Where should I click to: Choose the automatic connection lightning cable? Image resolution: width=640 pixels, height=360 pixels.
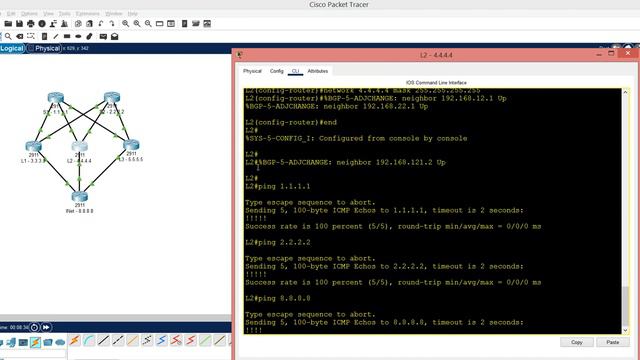75,340
